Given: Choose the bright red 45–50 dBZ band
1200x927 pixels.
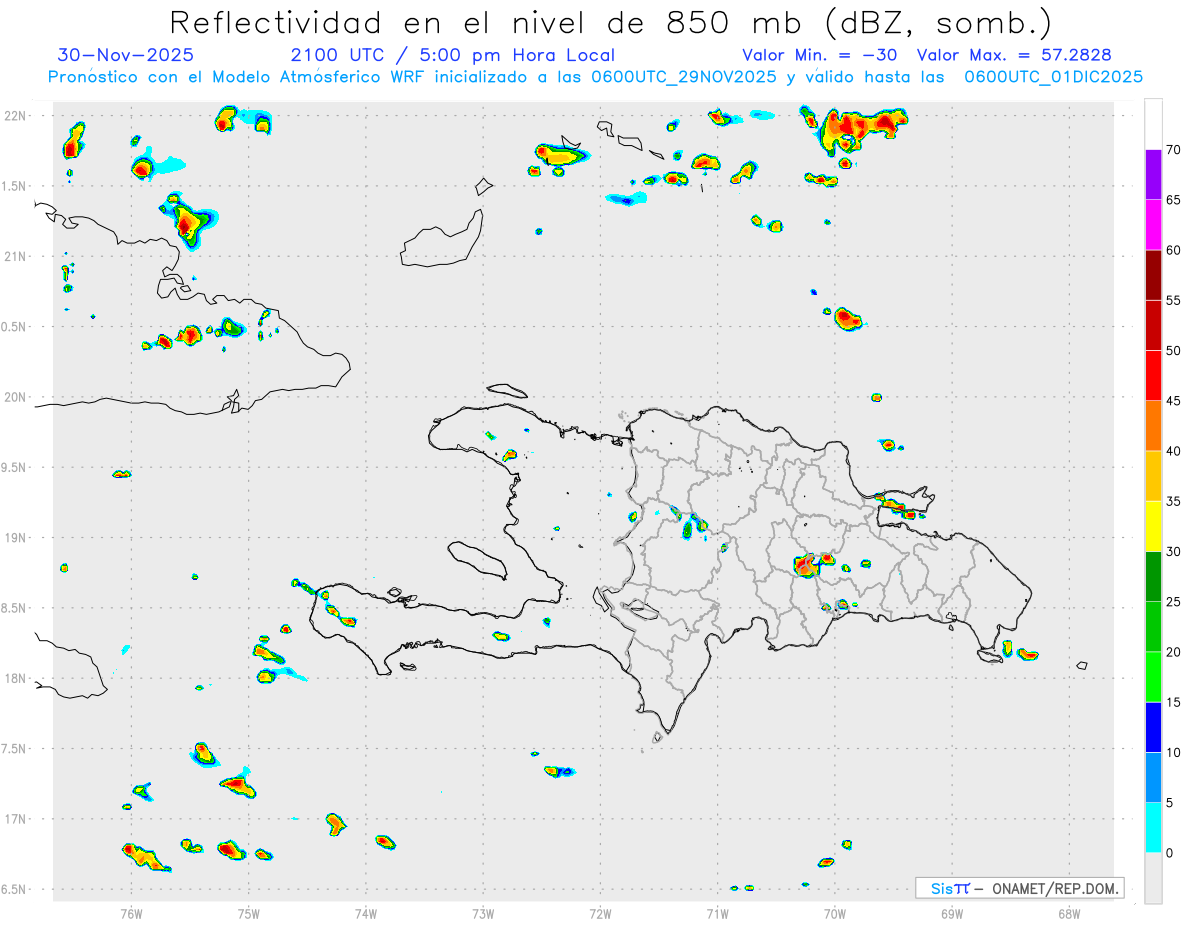Looking at the screenshot, I should click(1153, 376).
